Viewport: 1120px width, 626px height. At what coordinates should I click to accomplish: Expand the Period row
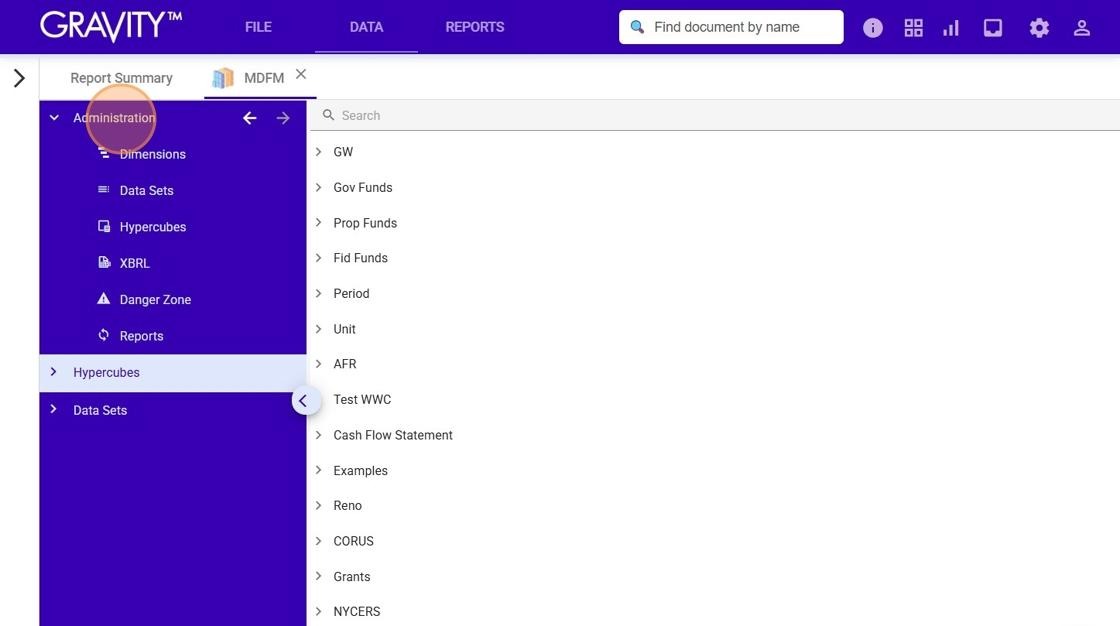click(x=319, y=294)
